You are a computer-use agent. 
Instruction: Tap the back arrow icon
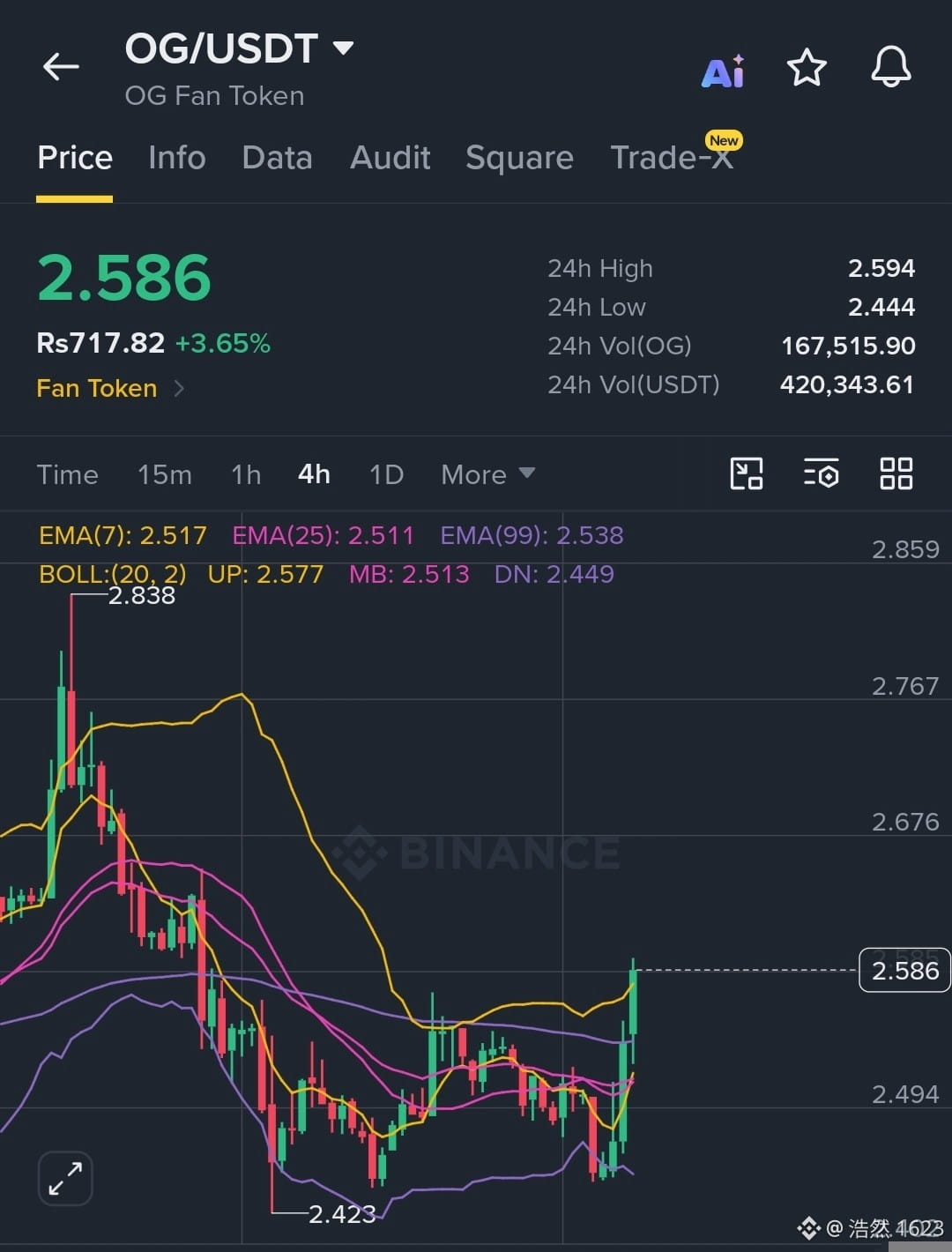coord(61,66)
